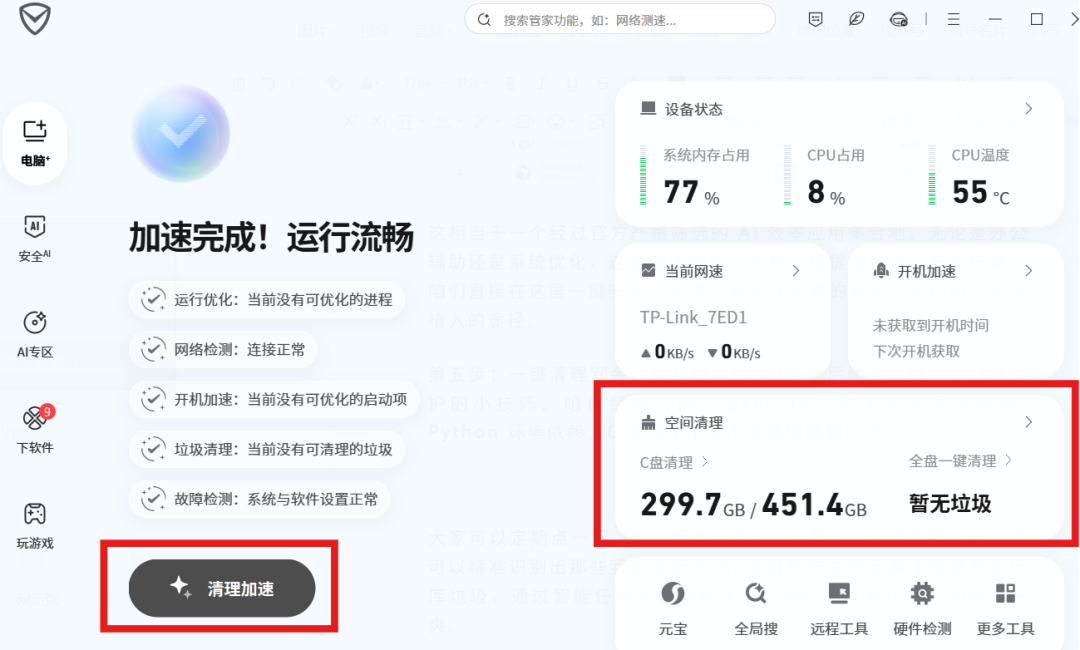Image resolution: width=1080 pixels, height=650 pixels.
Task: Start 远程工具 remote tool
Action: 838,605
